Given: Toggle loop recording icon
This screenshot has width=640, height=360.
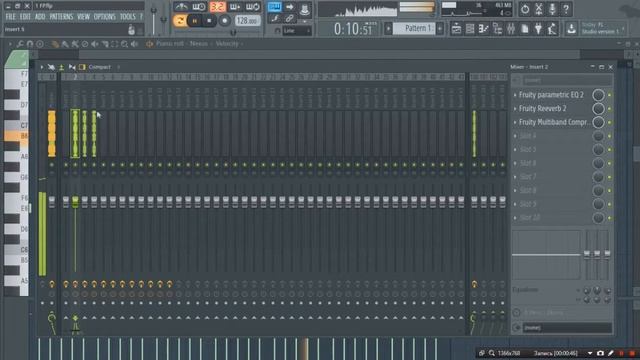Looking at the screenshot, I should [252, 7].
